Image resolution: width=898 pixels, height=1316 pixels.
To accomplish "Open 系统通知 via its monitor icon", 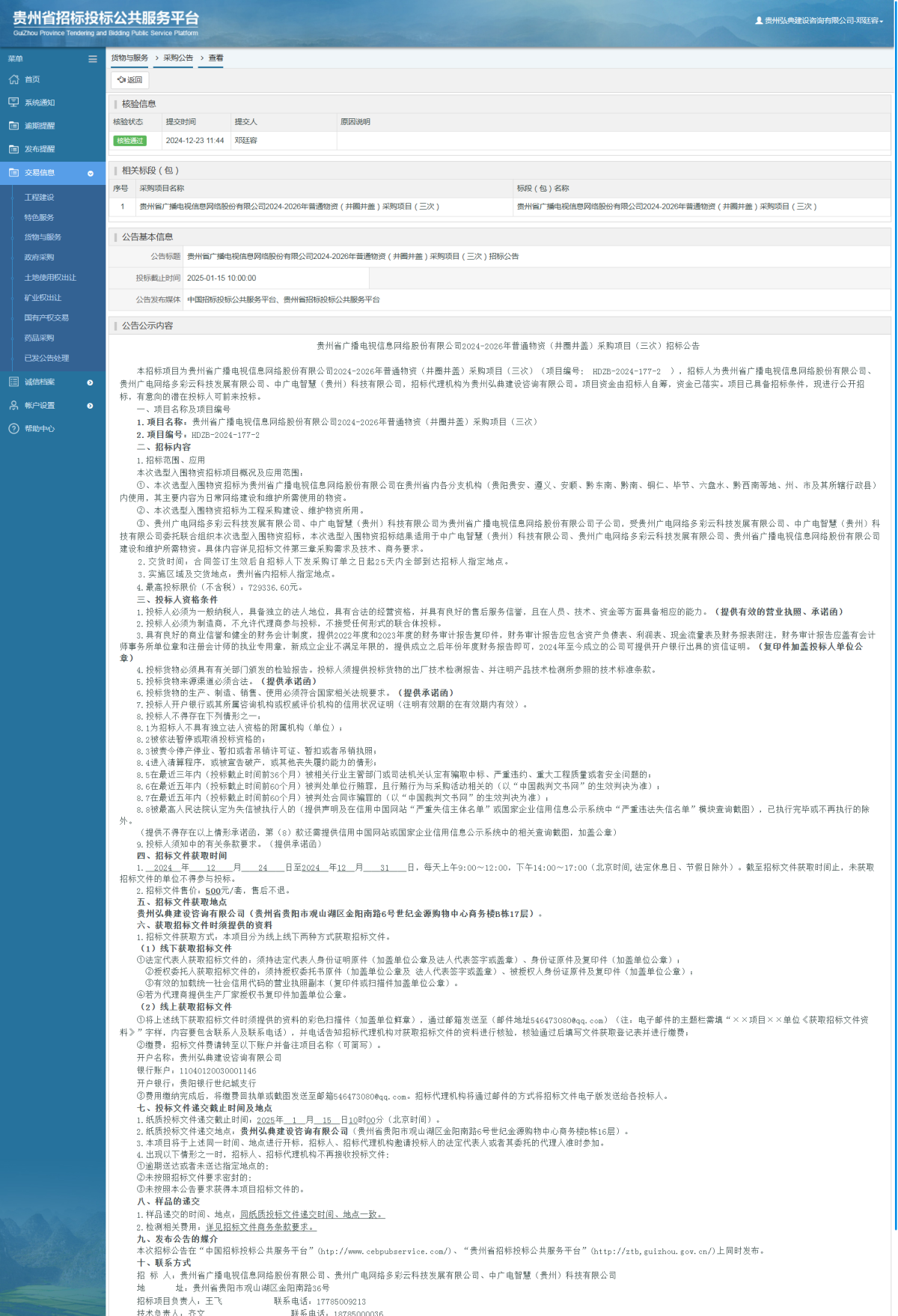I will click(x=13, y=103).
